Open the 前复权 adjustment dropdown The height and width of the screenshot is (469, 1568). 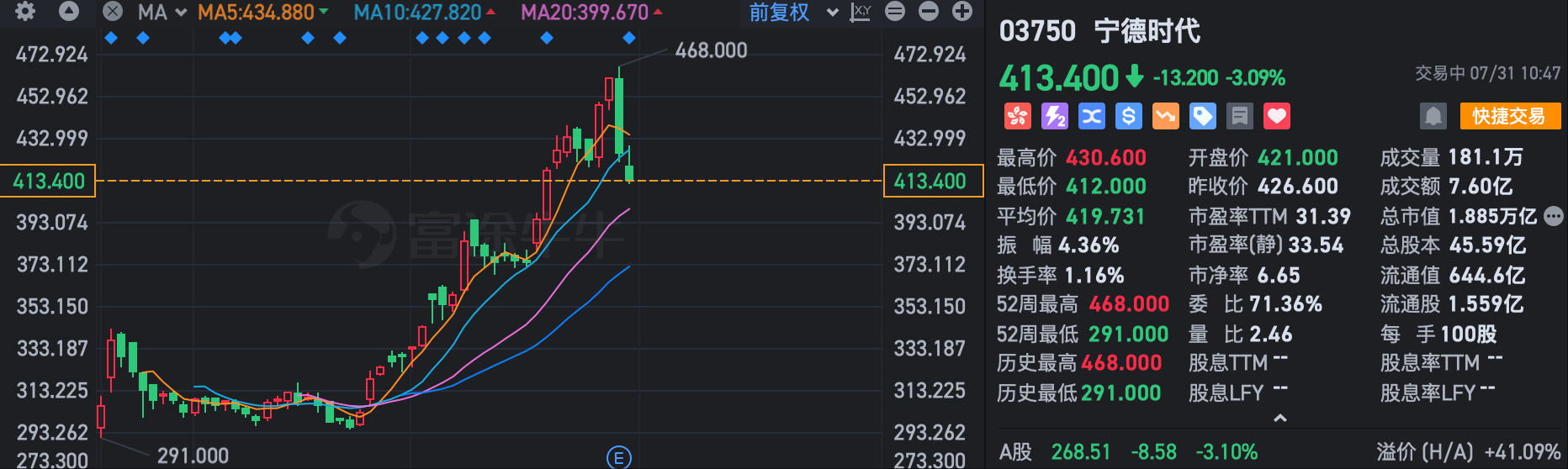(793, 12)
